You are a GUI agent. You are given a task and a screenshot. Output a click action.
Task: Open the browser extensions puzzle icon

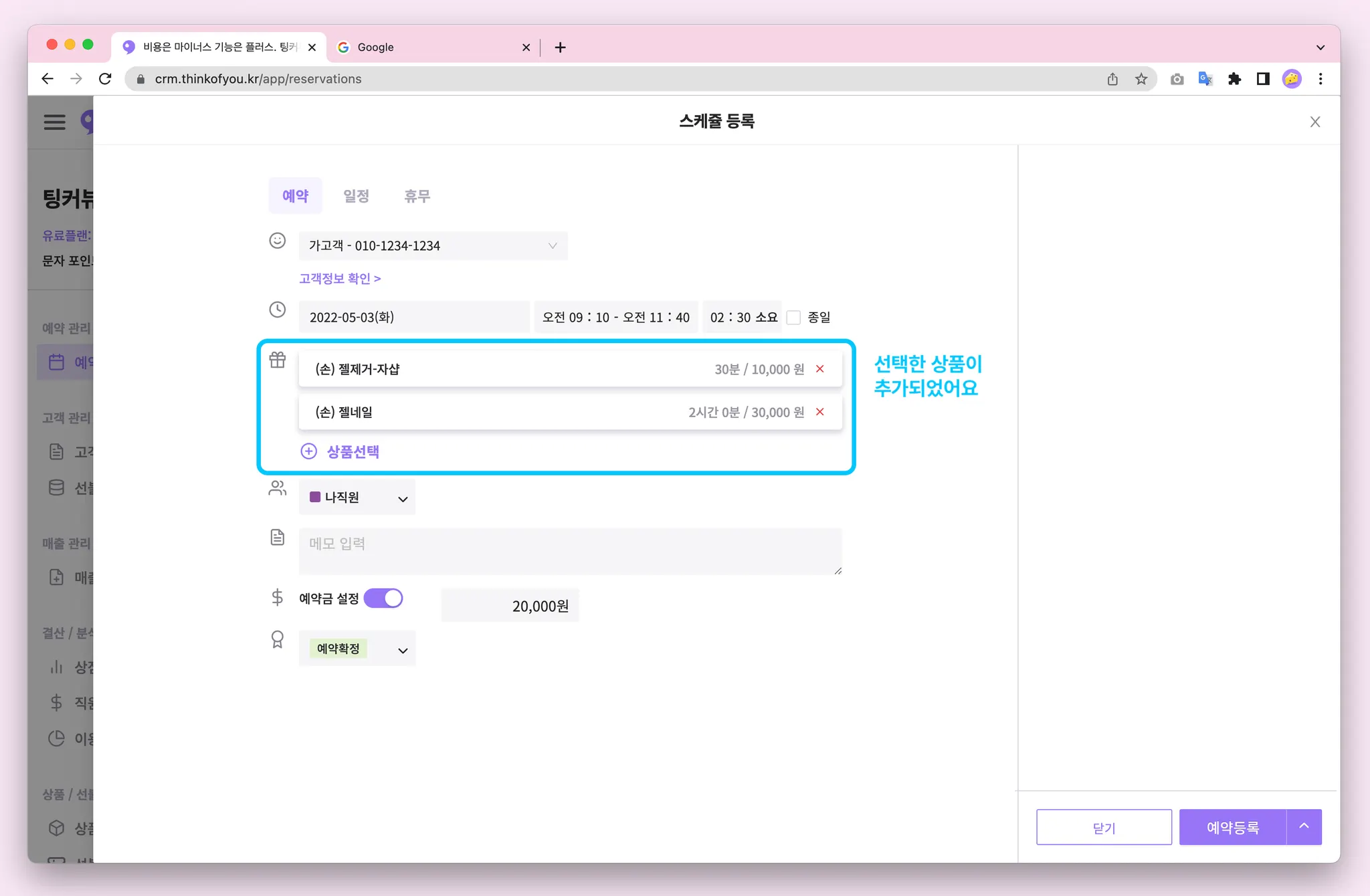pos(1234,79)
